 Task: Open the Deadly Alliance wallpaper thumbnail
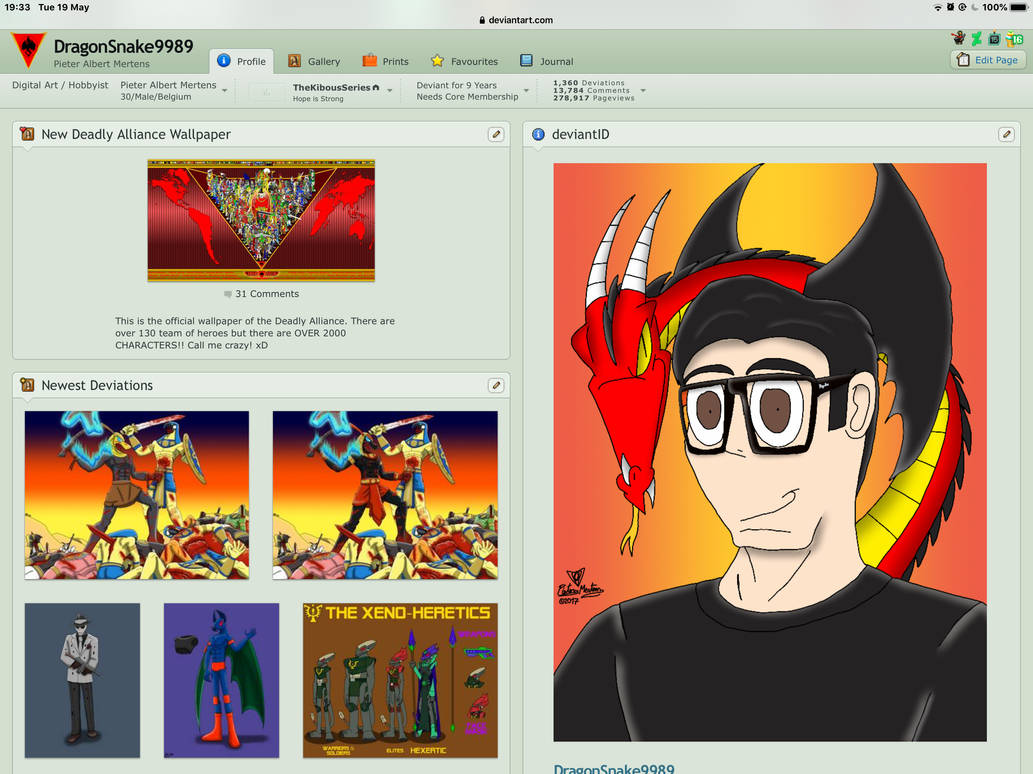point(262,220)
